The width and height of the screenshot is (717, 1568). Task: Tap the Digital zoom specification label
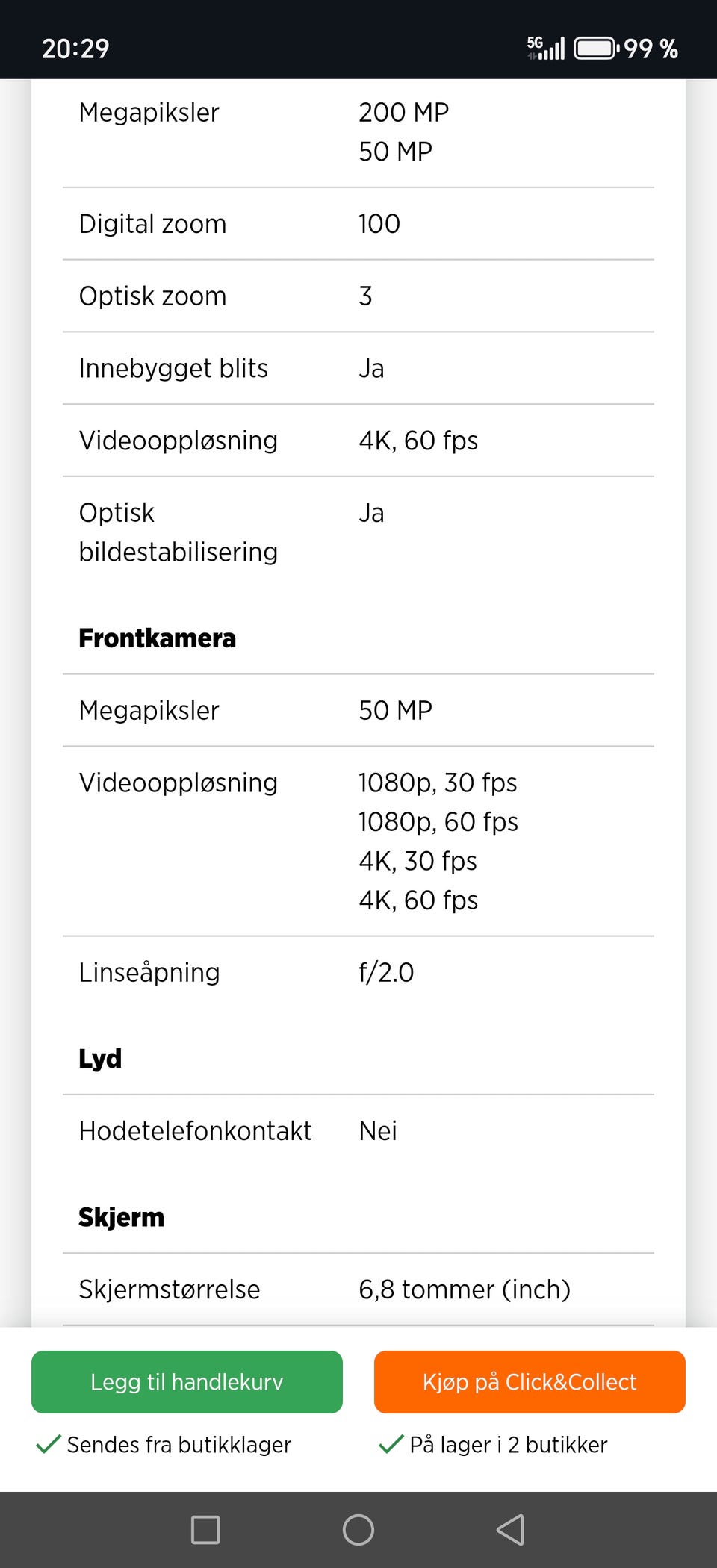click(x=152, y=224)
